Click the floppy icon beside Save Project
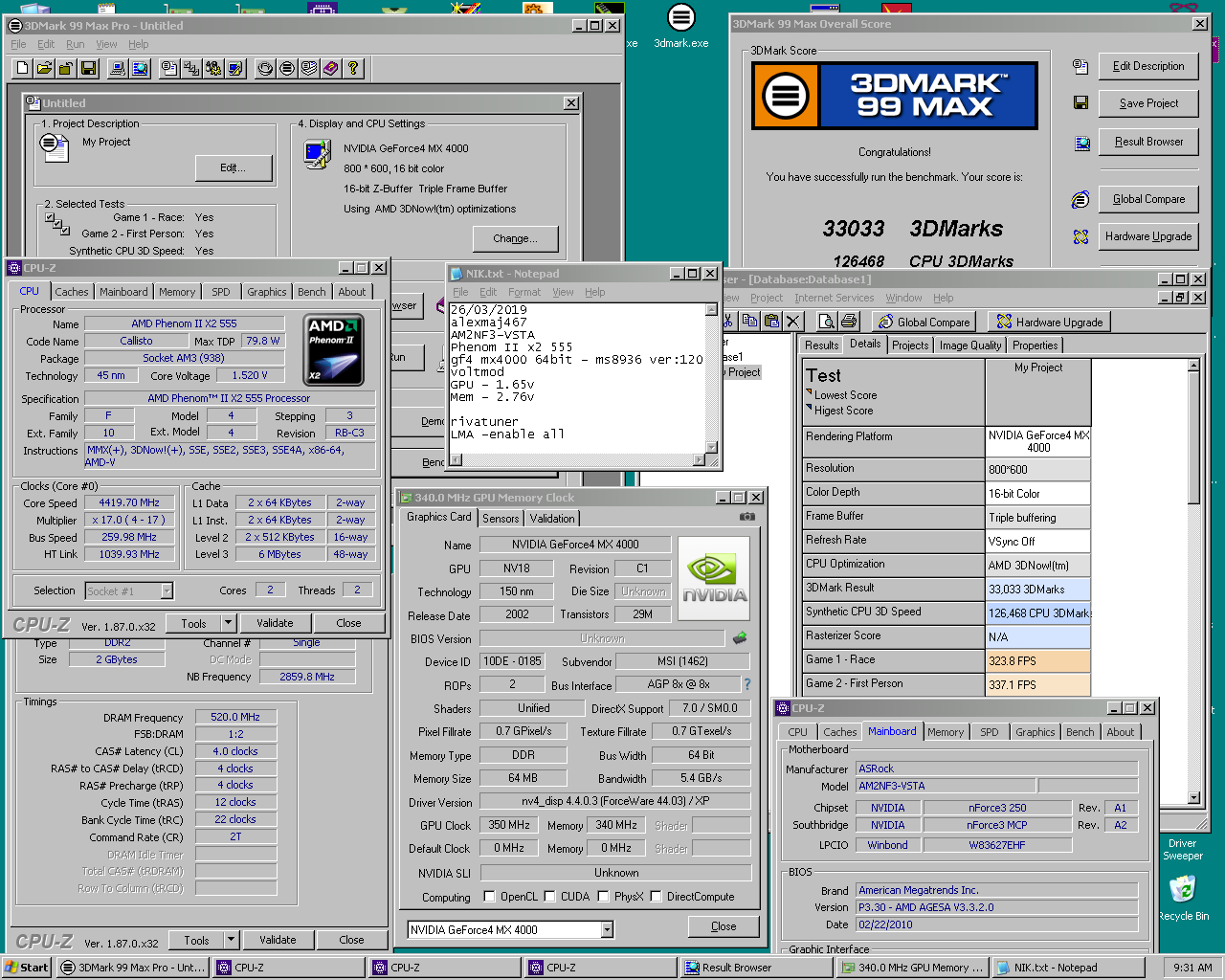The image size is (1225, 980). pos(1080,102)
